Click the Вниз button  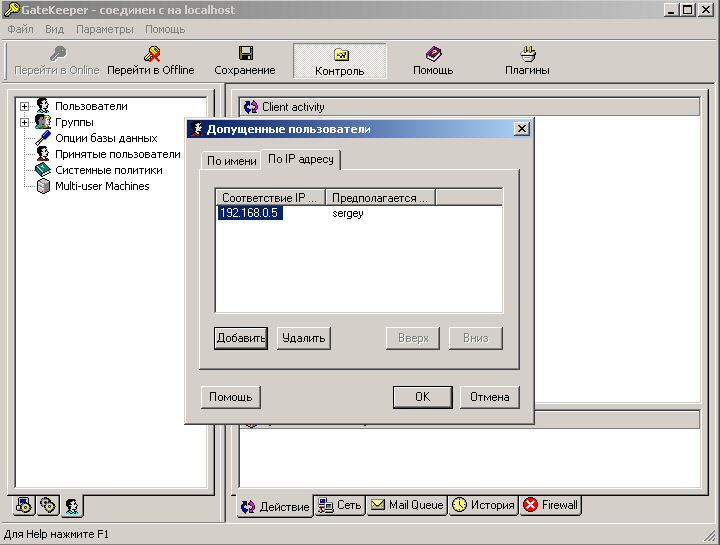pyautogui.click(x=476, y=338)
